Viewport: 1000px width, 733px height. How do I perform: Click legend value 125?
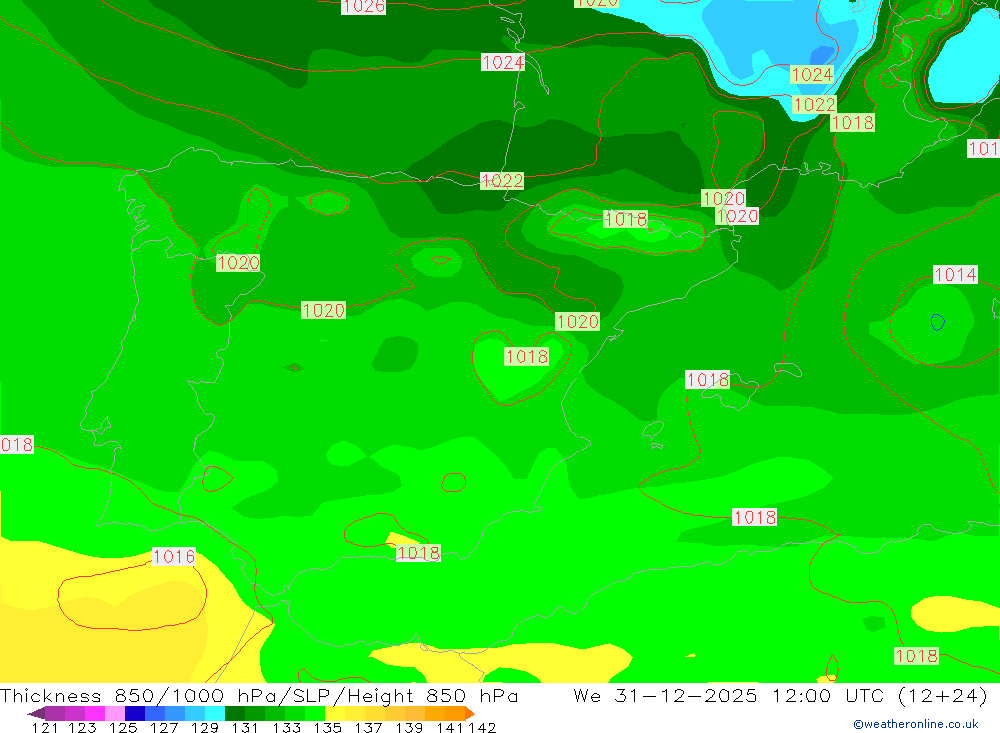coord(123,727)
